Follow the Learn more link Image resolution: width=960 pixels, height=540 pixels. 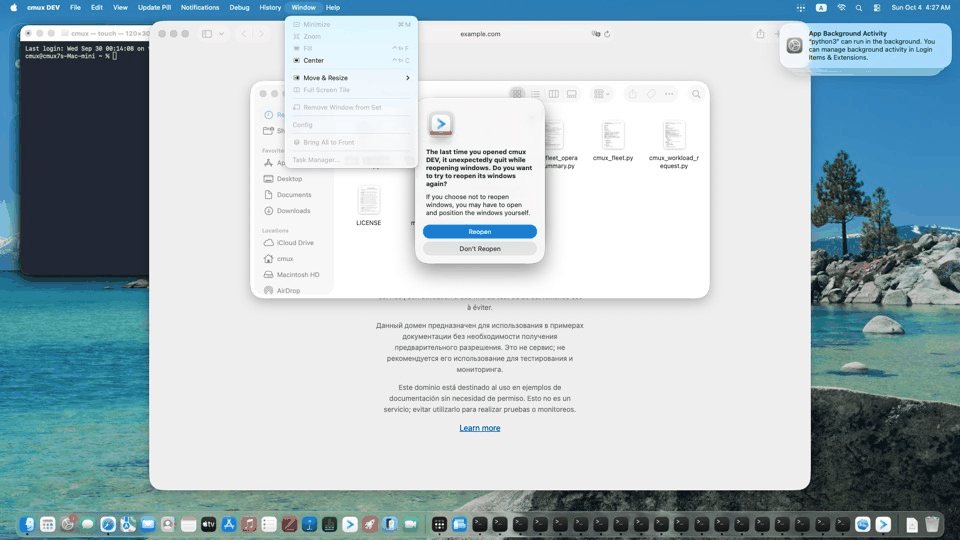tap(480, 428)
